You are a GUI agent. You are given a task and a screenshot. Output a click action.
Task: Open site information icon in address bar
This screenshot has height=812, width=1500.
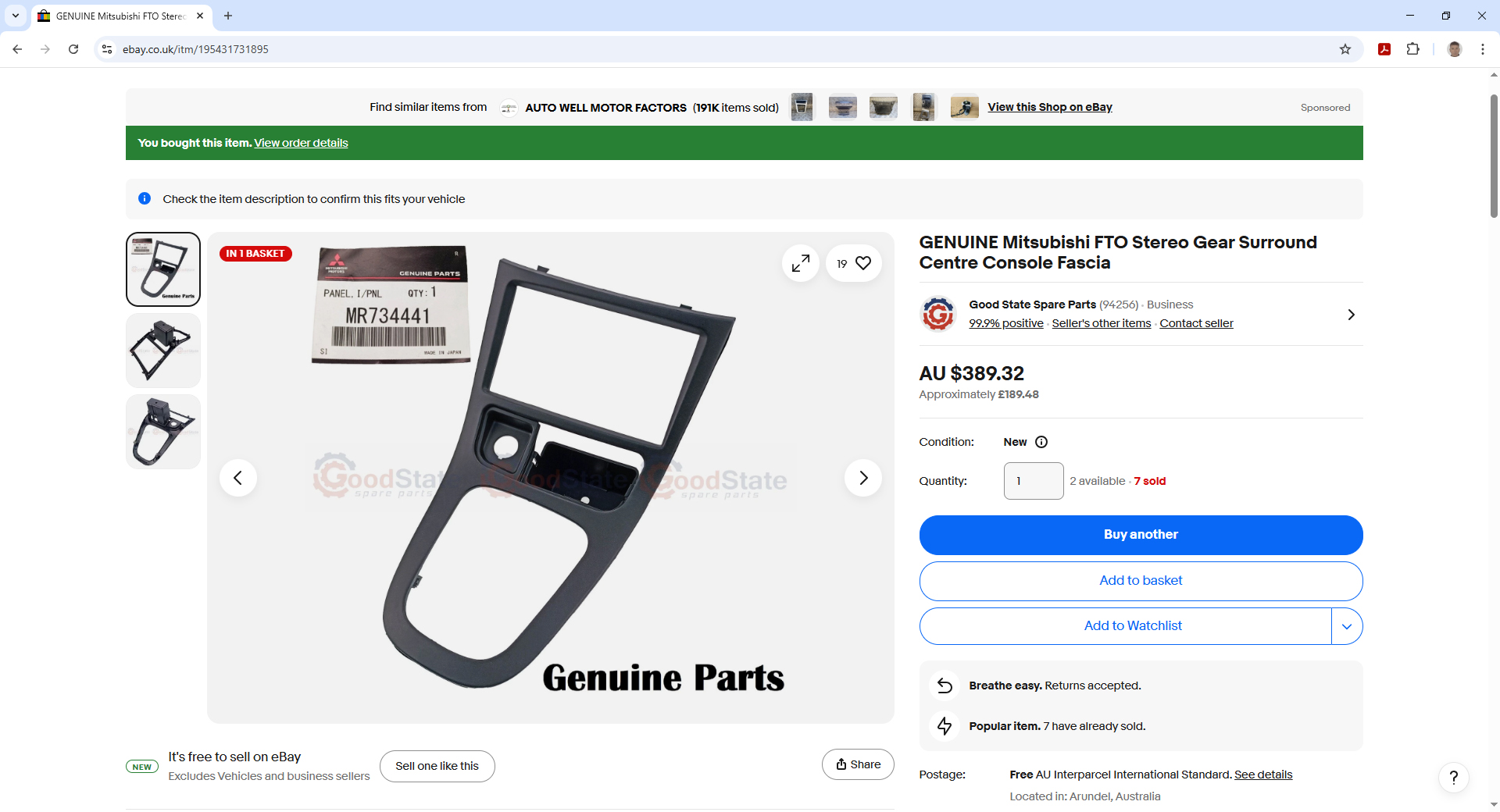(x=107, y=49)
